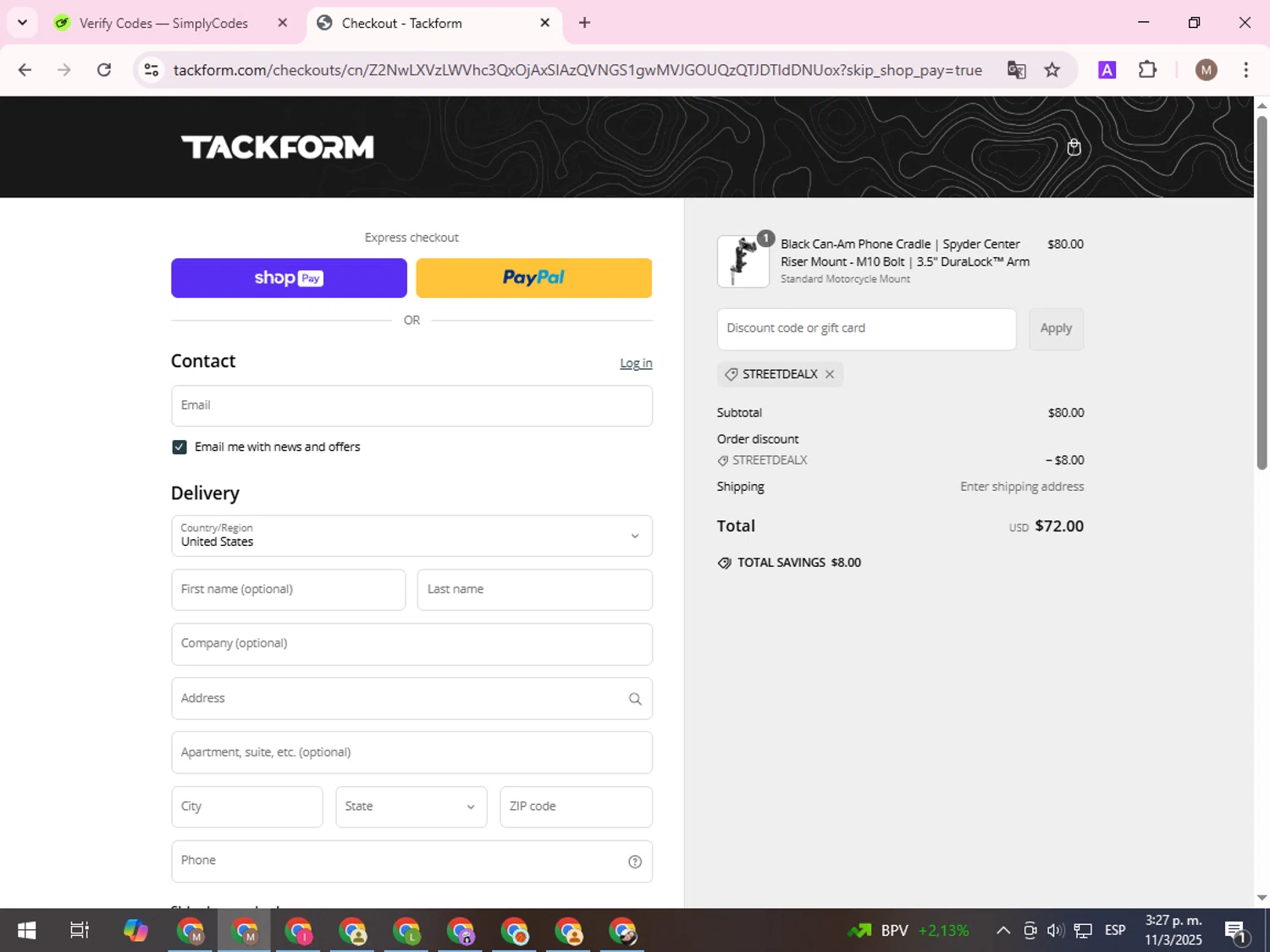Open the Windows Start menu
The width and height of the screenshot is (1270, 952).
[x=26, y=931]
